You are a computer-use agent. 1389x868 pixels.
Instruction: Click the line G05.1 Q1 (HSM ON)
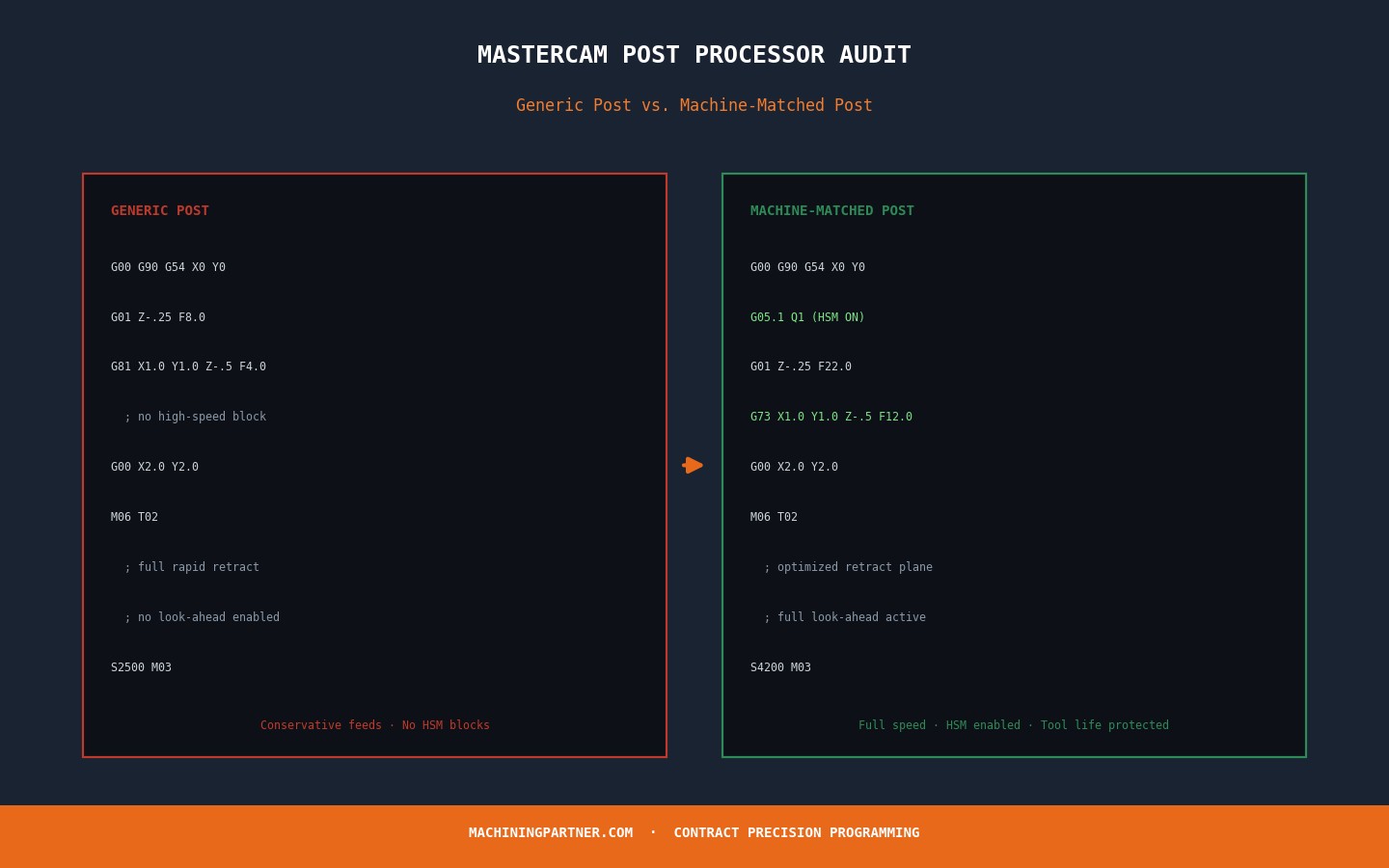pos(807,317)
